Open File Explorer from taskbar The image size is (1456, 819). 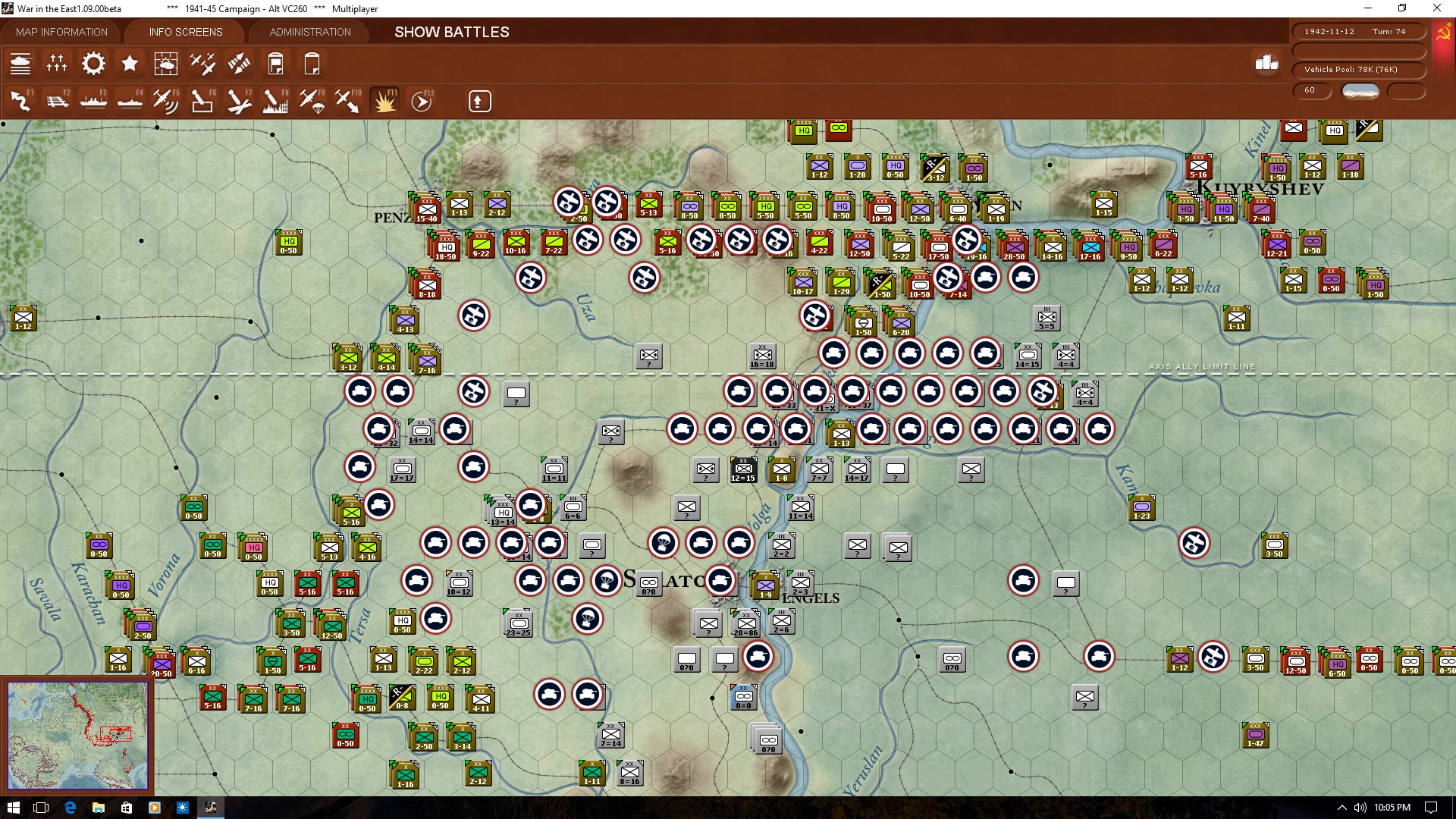tap(98, 808)
